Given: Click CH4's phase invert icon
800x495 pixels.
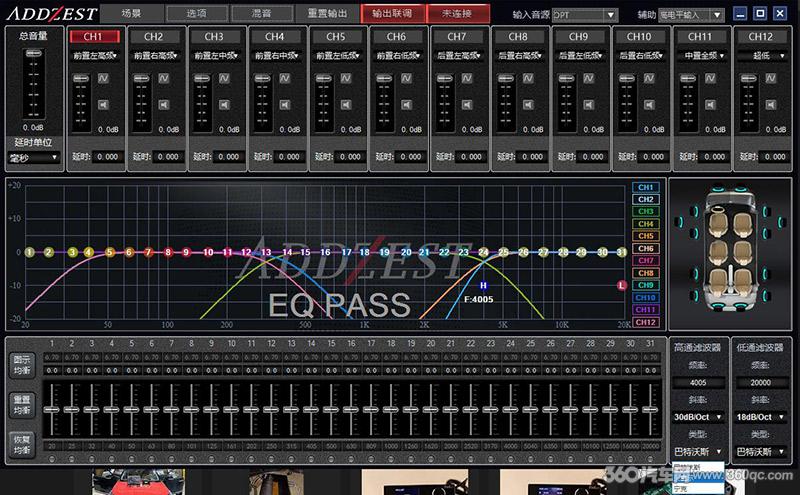Looking at the screenshot, I should tap(285, 78).
